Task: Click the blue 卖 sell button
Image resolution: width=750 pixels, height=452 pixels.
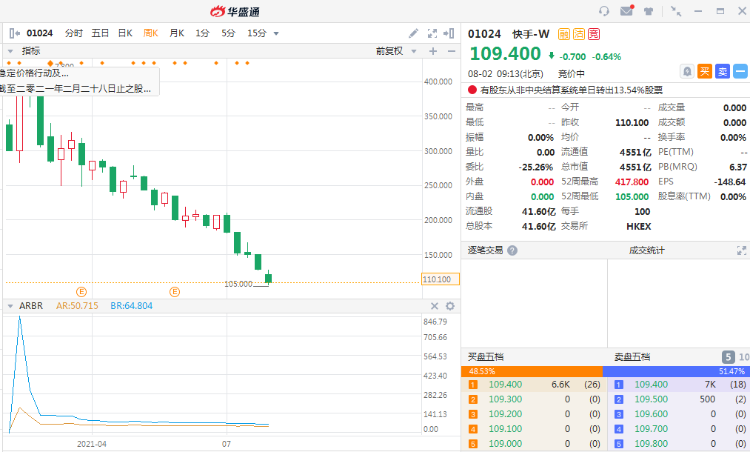Action: [x=722, y=71]
